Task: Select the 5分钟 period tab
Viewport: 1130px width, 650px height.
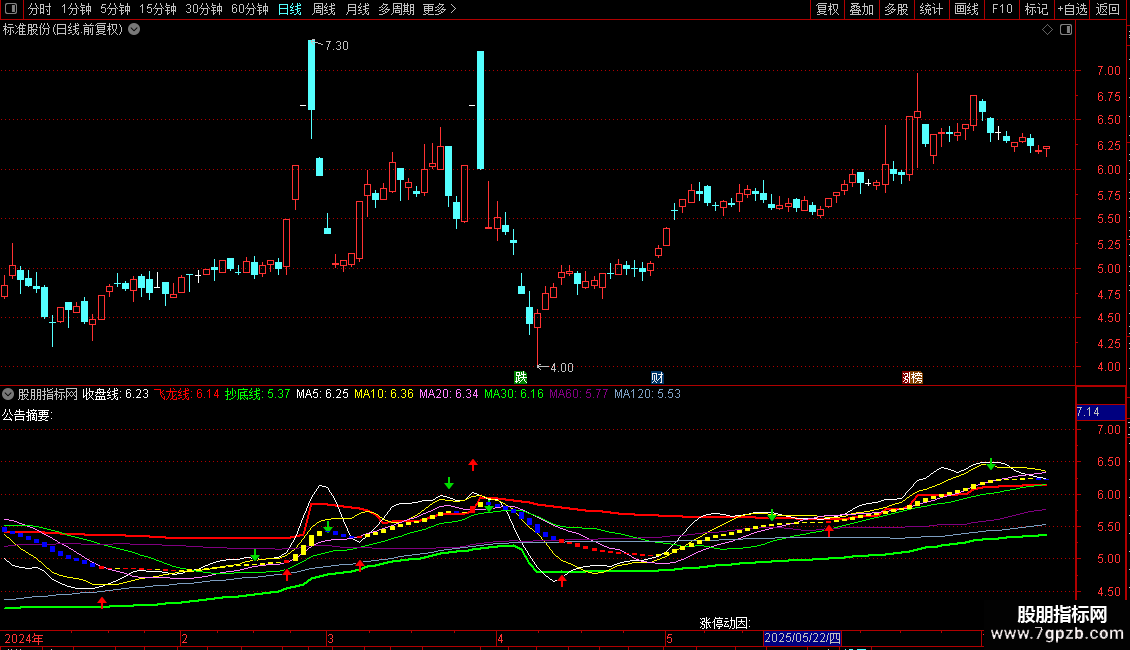Action: (x=115, y=9)
